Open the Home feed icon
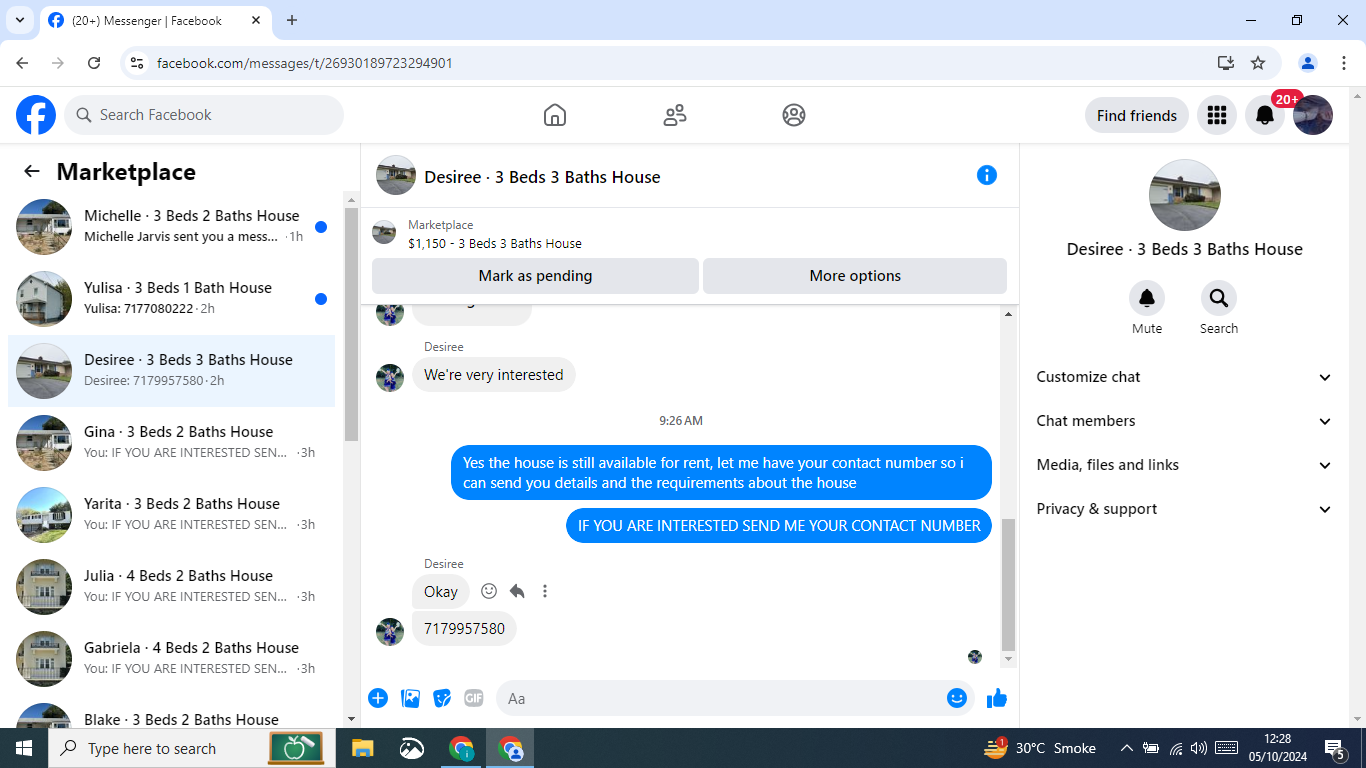Image resolution: width=1366 pixels, height=768 pixels. coord(555,115)
